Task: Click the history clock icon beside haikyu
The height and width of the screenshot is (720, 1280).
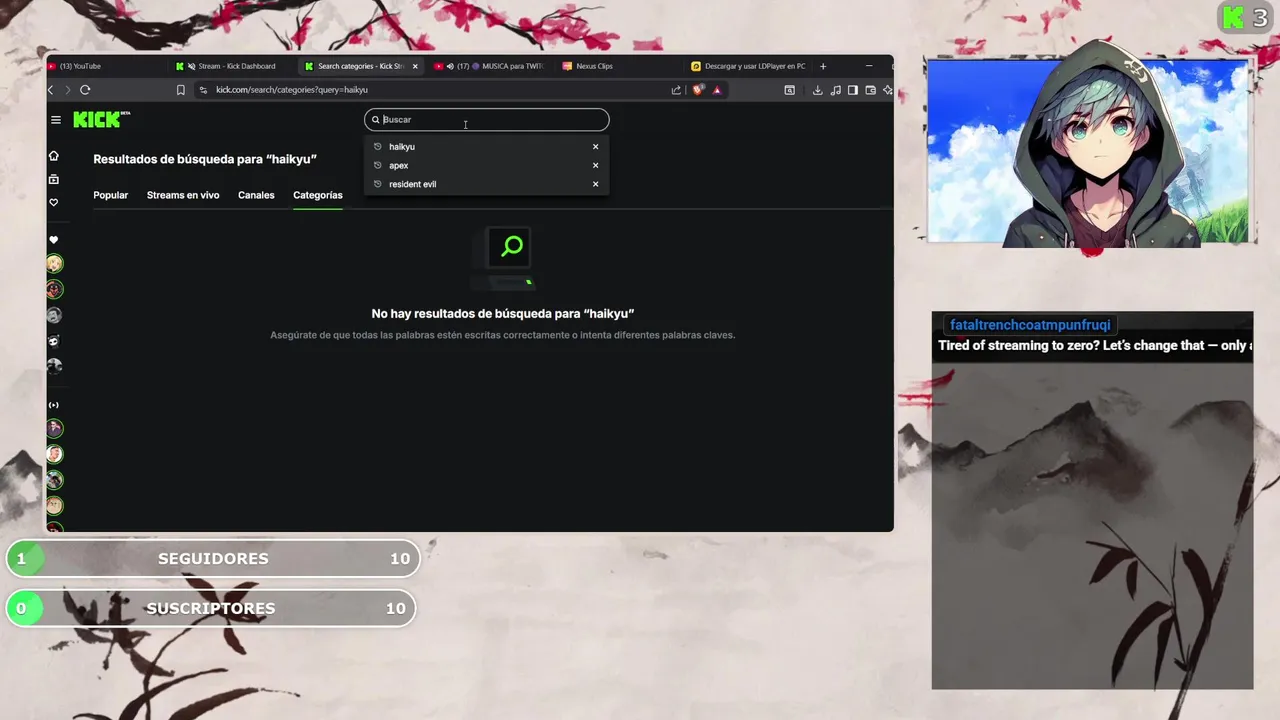Action: tap(378, 147)
